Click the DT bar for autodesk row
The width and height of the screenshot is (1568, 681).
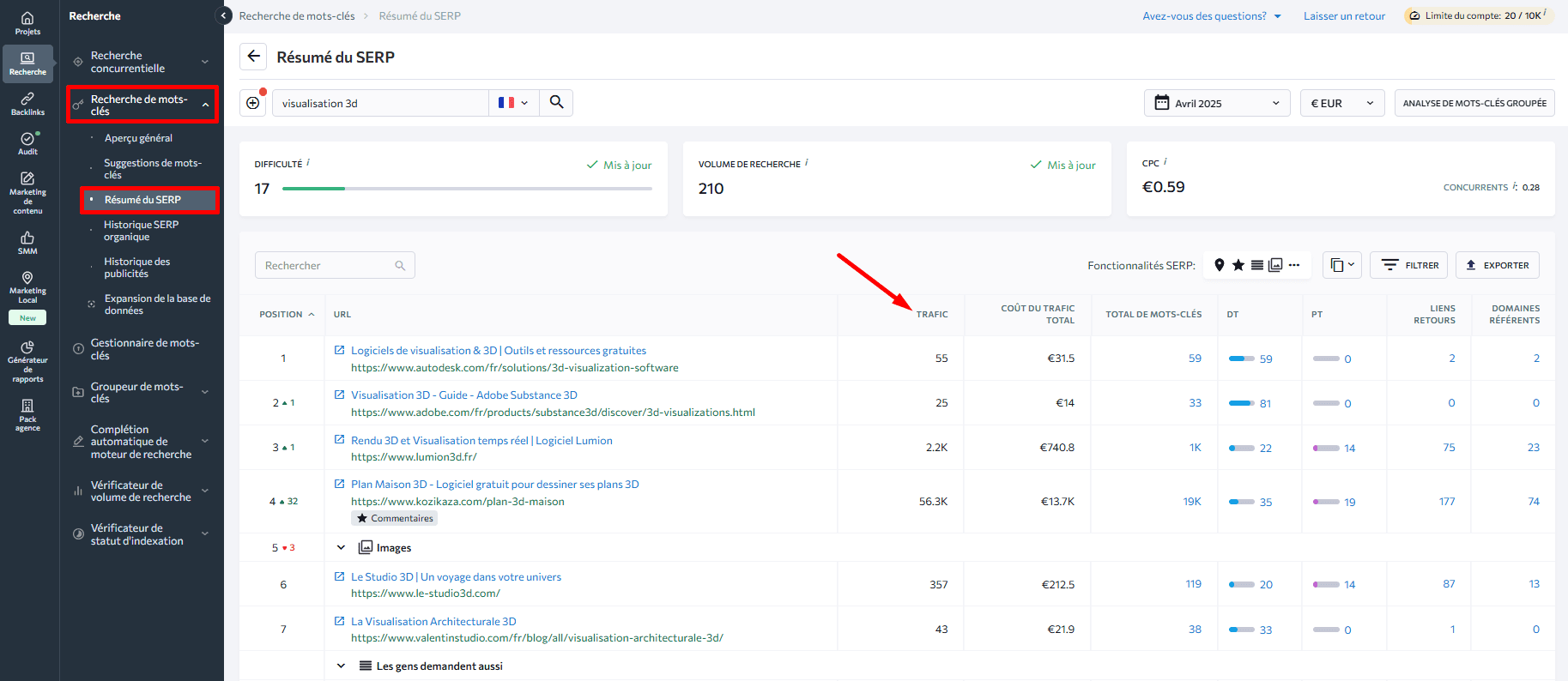(x=1242, y=359)
